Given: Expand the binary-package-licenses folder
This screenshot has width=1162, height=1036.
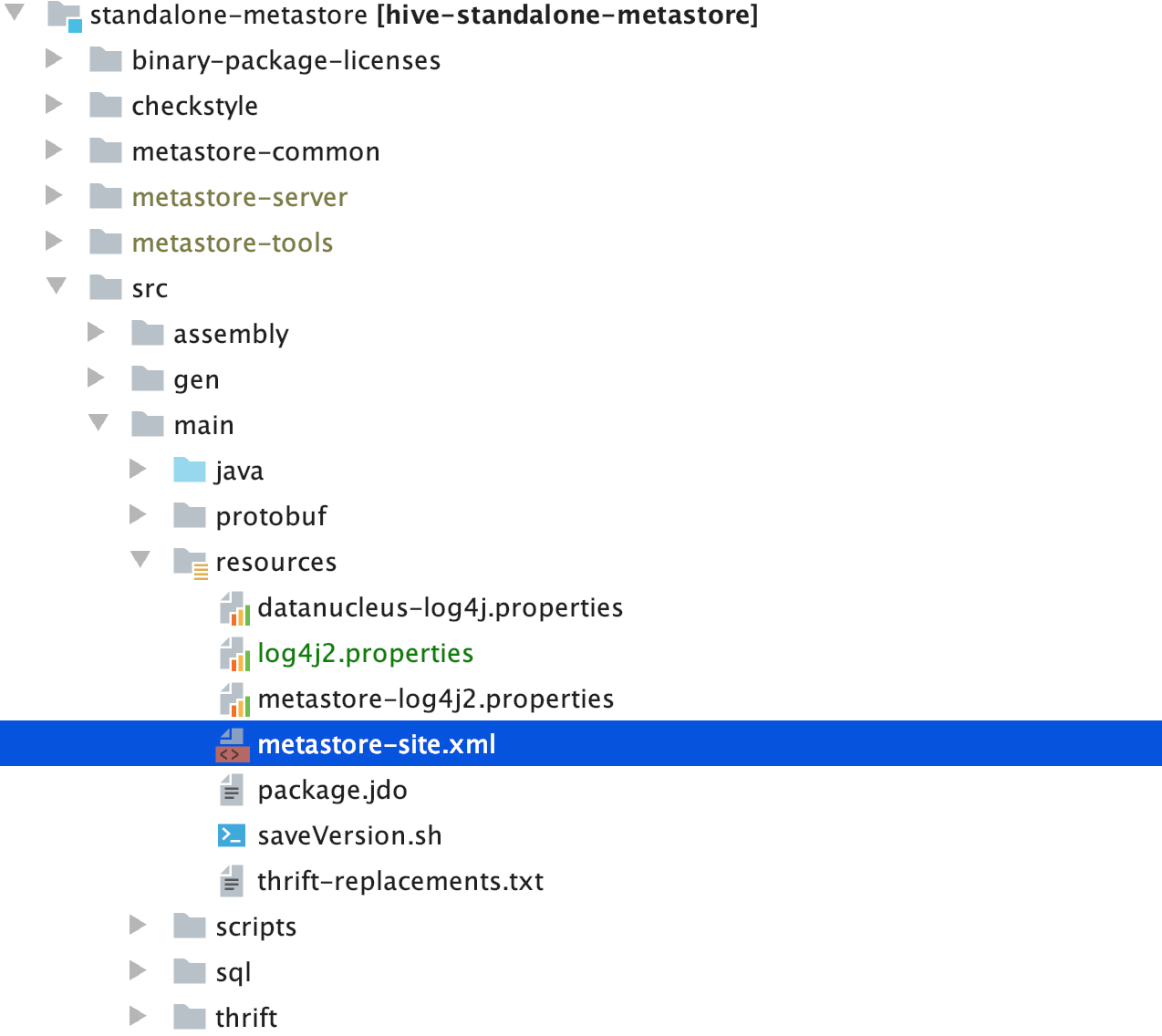Looking at the screenshot, I should click(55, 58).
